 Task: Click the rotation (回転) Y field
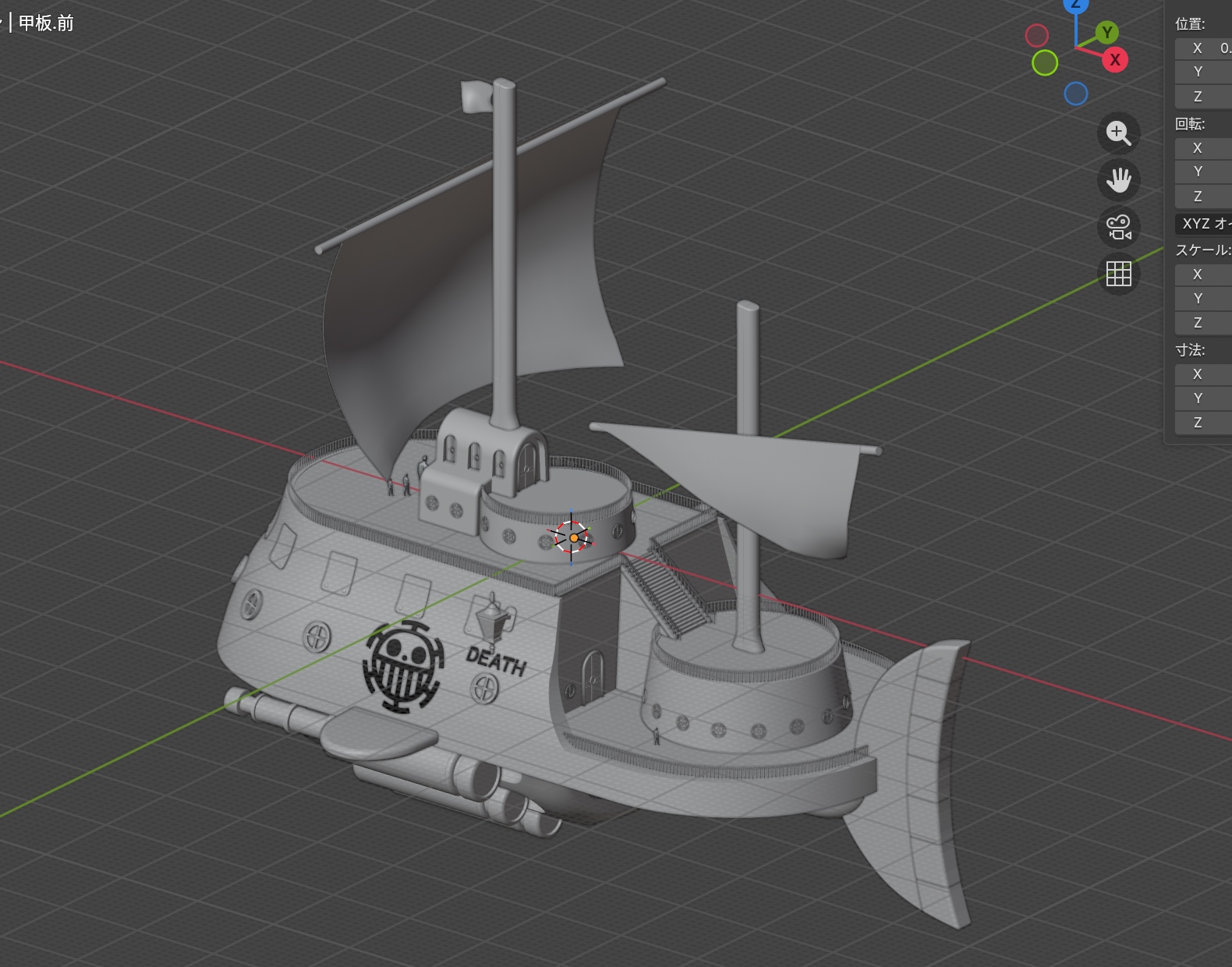coord(1204,172)
